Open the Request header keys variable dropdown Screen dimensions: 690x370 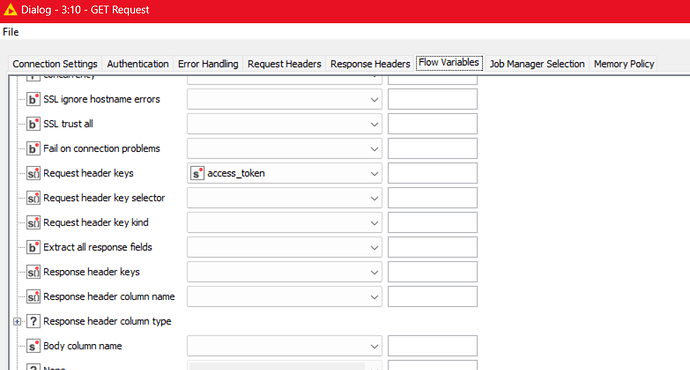coord(284,173)
